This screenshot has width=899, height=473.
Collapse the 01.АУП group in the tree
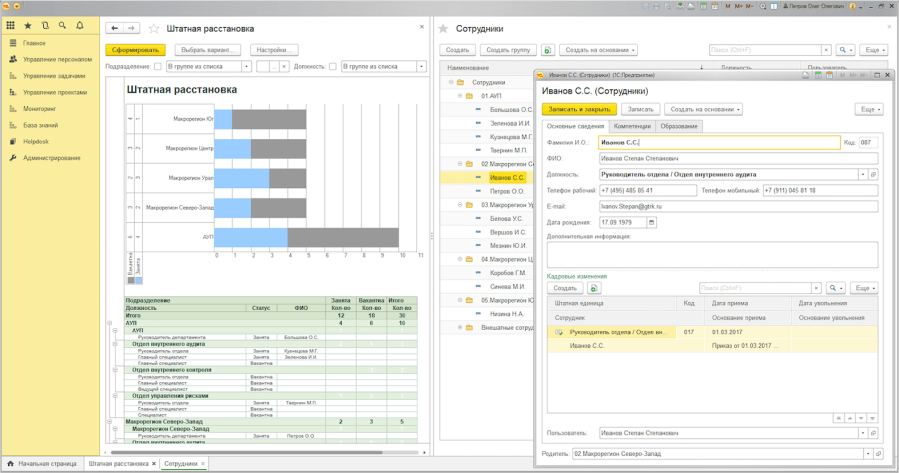[x=460, y=96]
